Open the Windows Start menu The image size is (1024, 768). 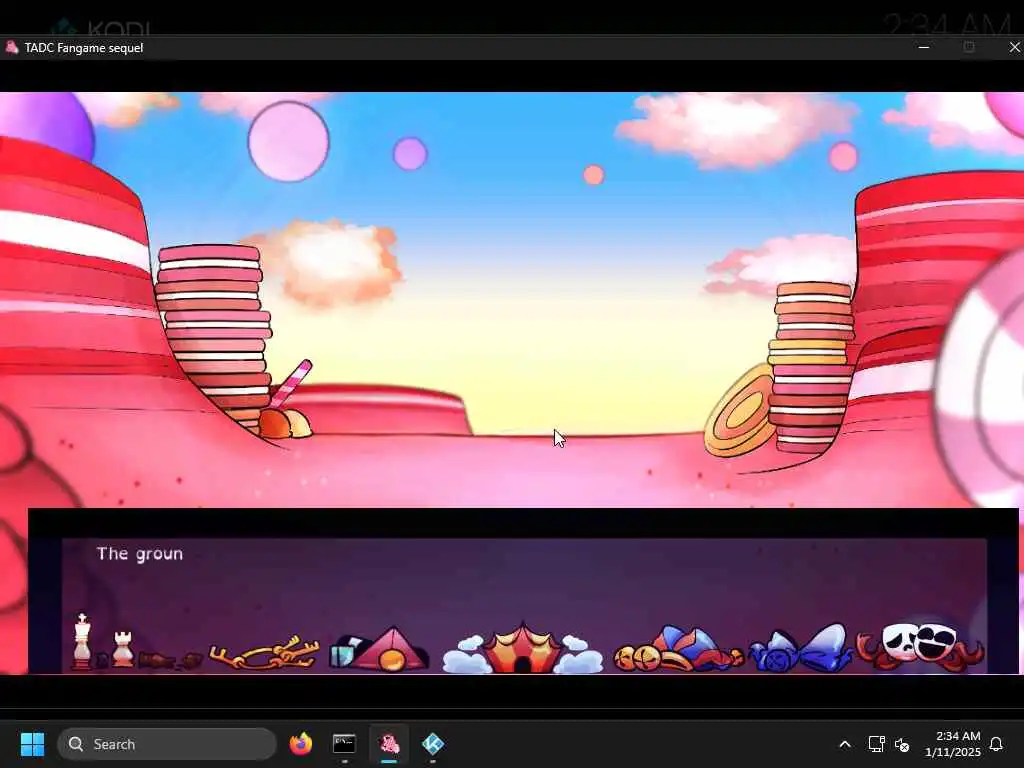tap(32, 744)
